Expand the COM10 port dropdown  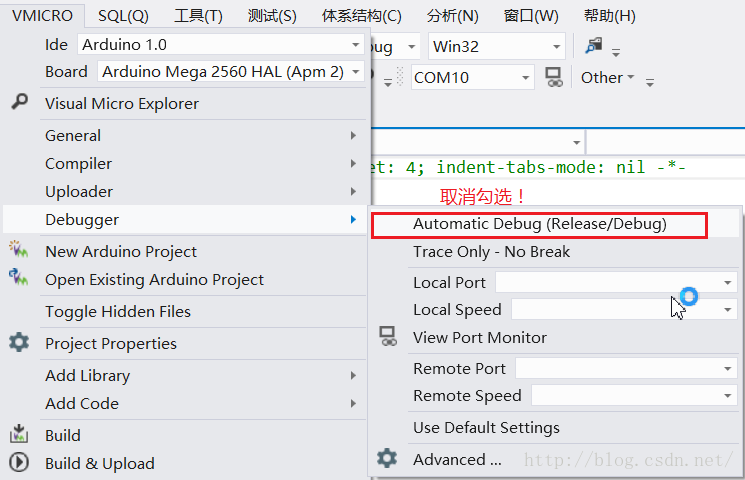(x=472, y=77)
